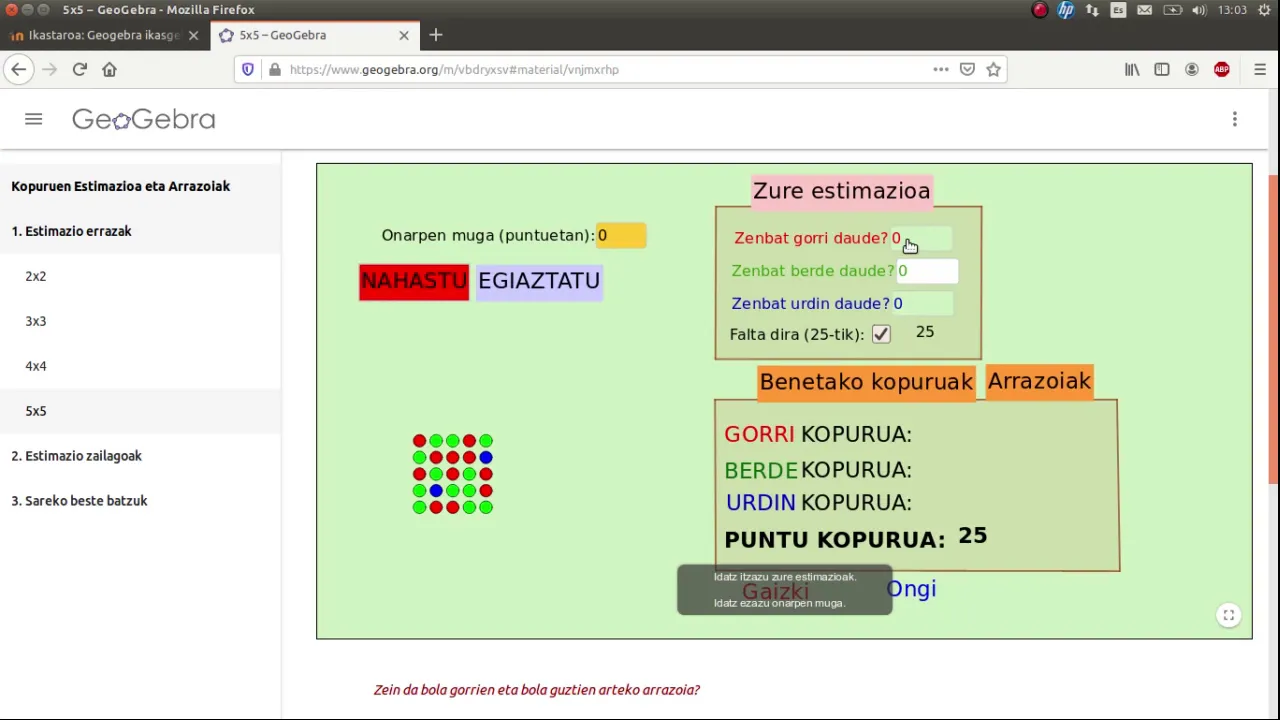This screenshot has width=1280, height=720.
Task: Open the keyboard layout indicator 'Es'
Action: point(1118,10)
